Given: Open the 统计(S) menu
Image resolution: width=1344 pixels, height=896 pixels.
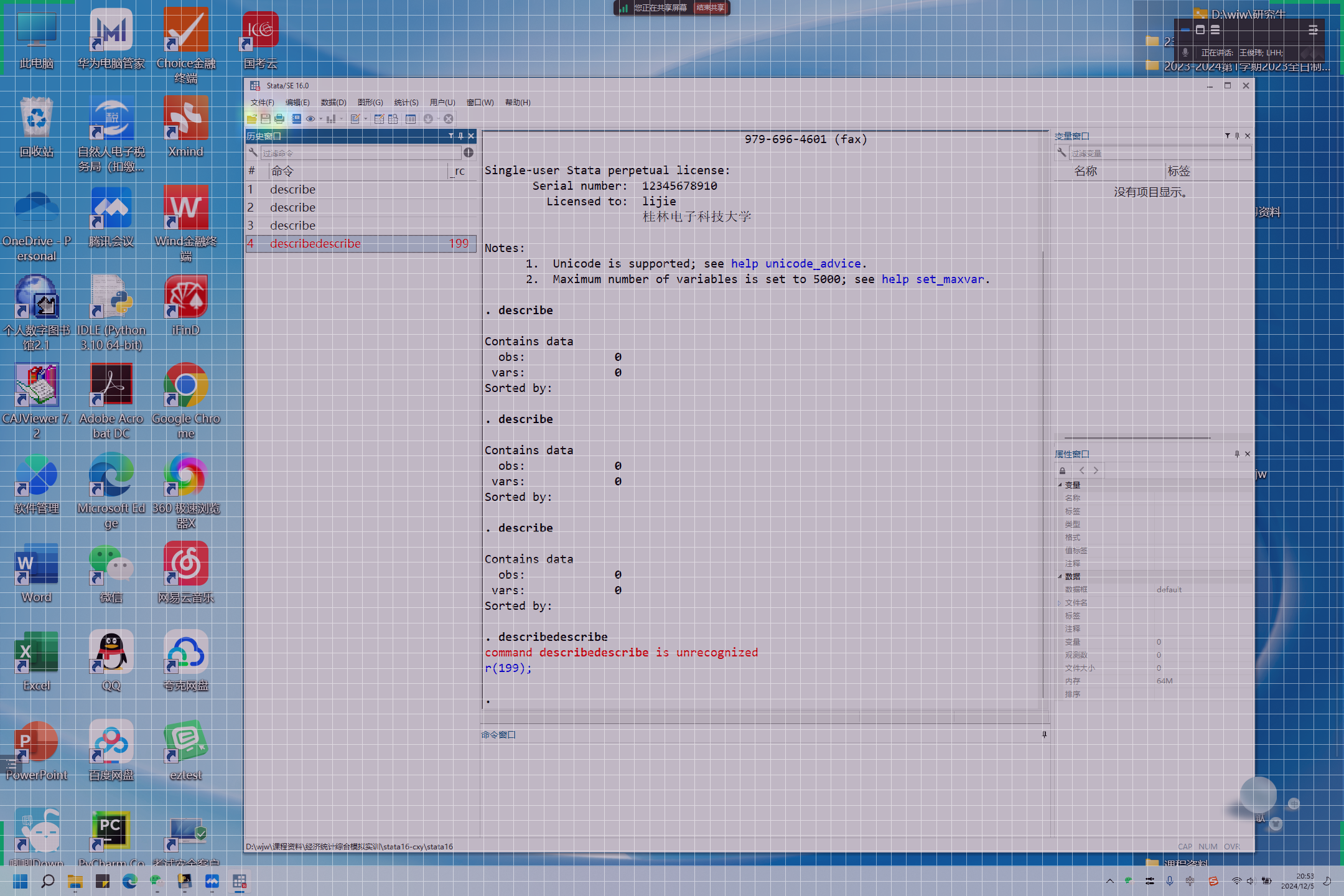Looking at the screenshot, I should pyautogui.click(x=406, y=103).
